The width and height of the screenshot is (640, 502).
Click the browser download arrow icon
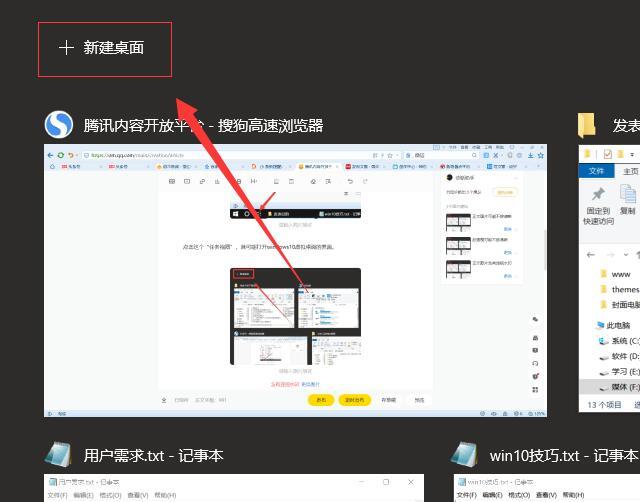point(530,155)
